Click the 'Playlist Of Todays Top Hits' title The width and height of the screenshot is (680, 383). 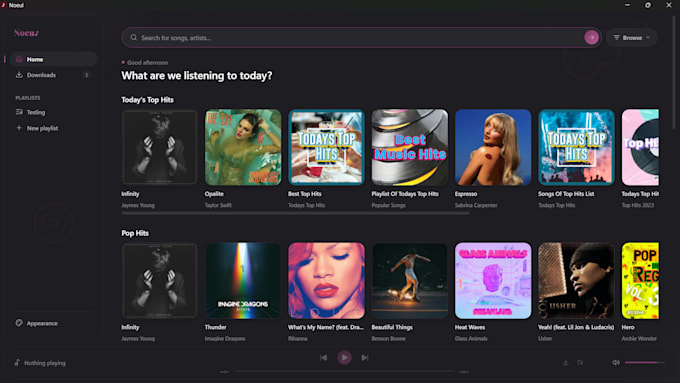click(405, 194)
